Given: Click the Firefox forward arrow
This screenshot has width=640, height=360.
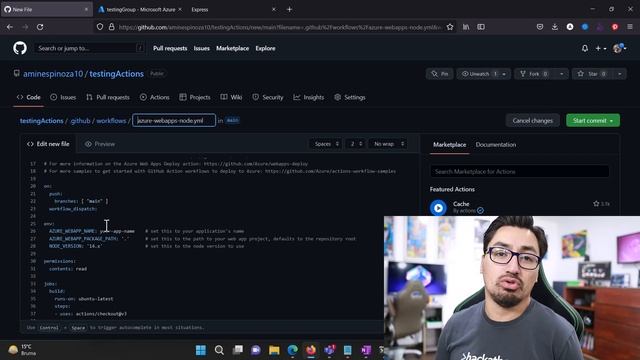Looking at the screenshot, I should click(25, 27).
